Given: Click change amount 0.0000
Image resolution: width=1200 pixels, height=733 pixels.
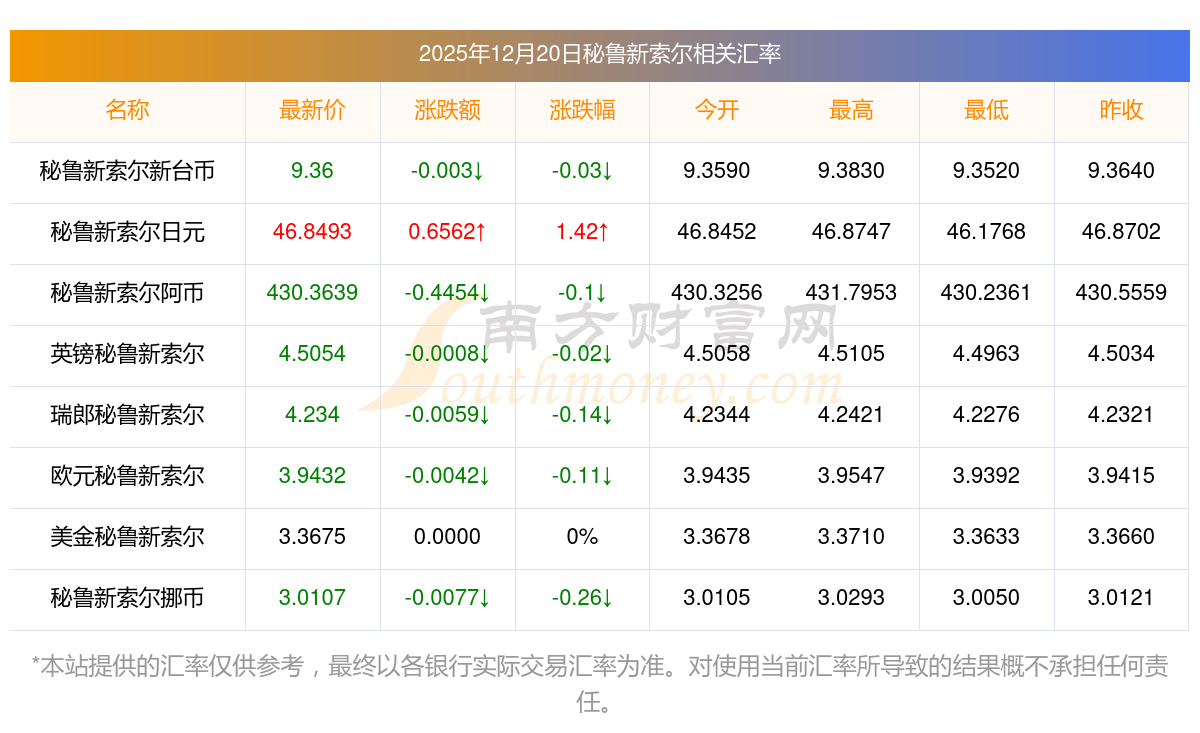Looking at the screenshot, I should (x=447, y=537).
